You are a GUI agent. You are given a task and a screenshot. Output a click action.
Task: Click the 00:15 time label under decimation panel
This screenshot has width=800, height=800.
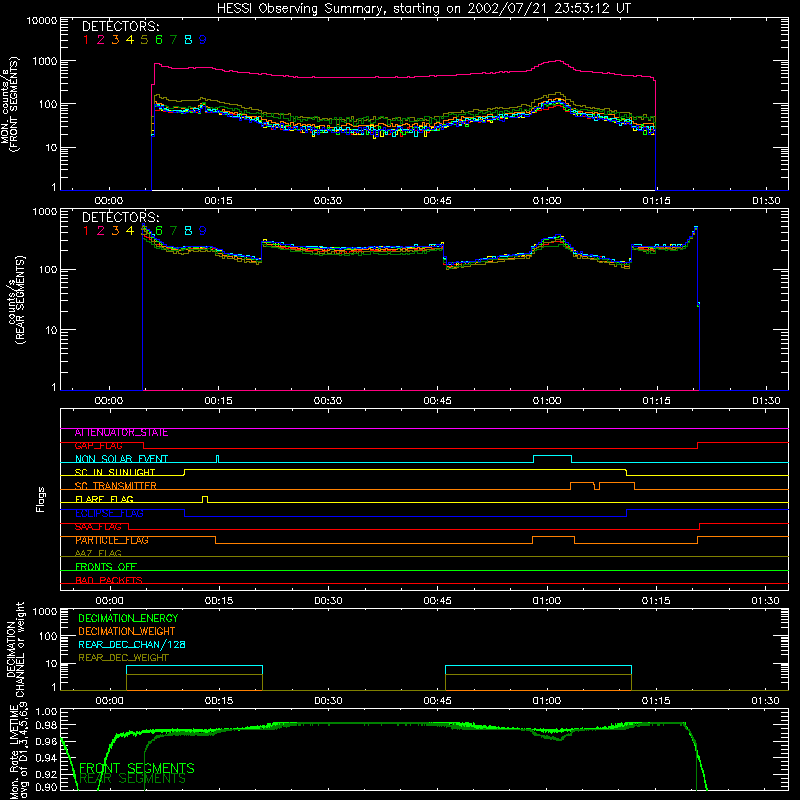coord(219,701)
